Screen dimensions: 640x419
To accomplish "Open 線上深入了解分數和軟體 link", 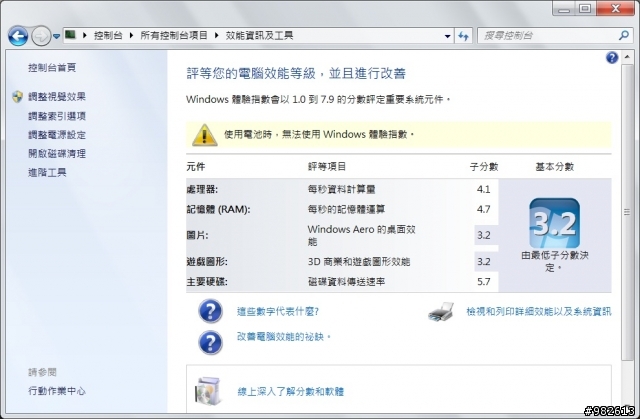I will tap(291, 392).
